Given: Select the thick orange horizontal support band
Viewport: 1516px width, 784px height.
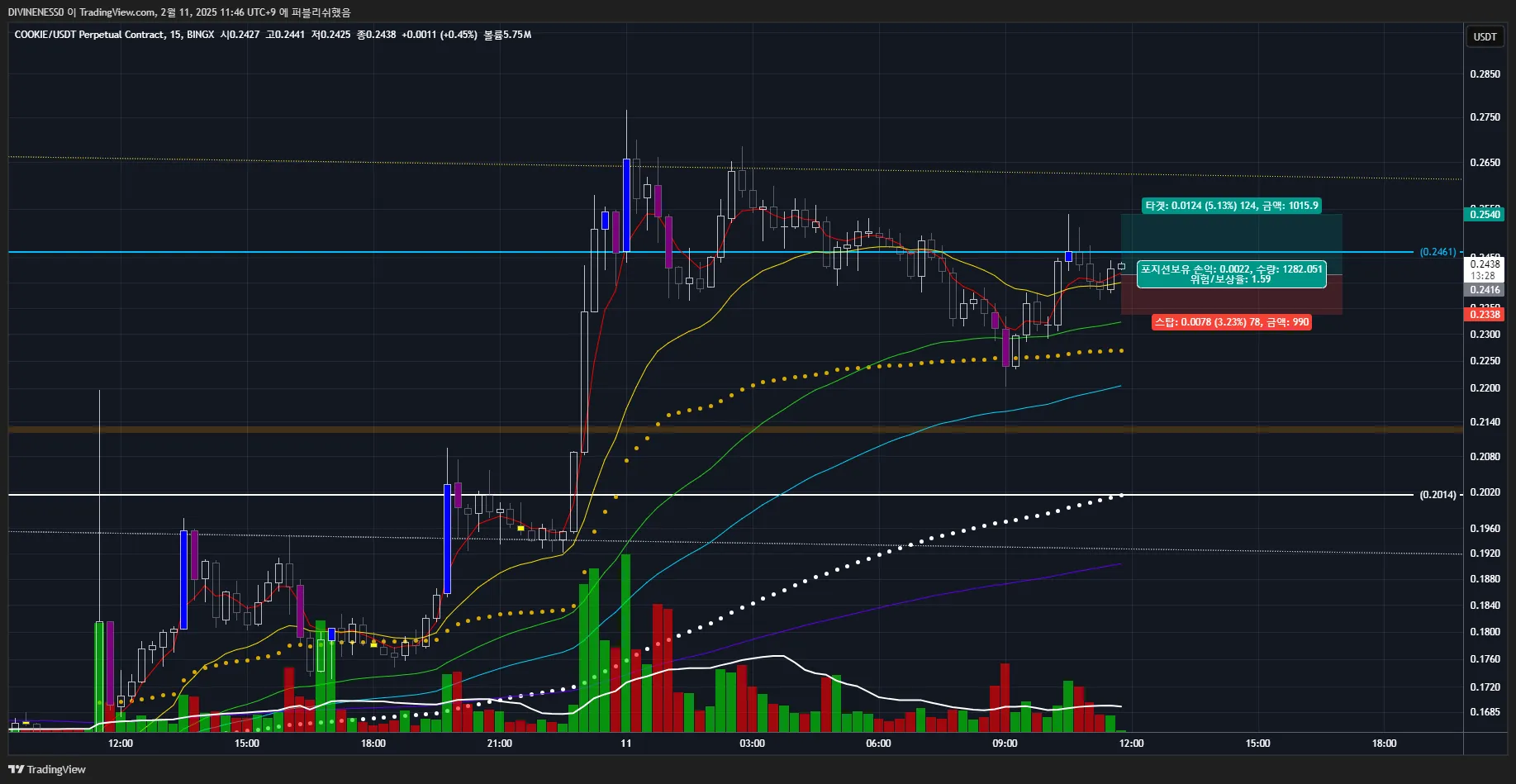Looking at the screenshot, I should 735,430.
